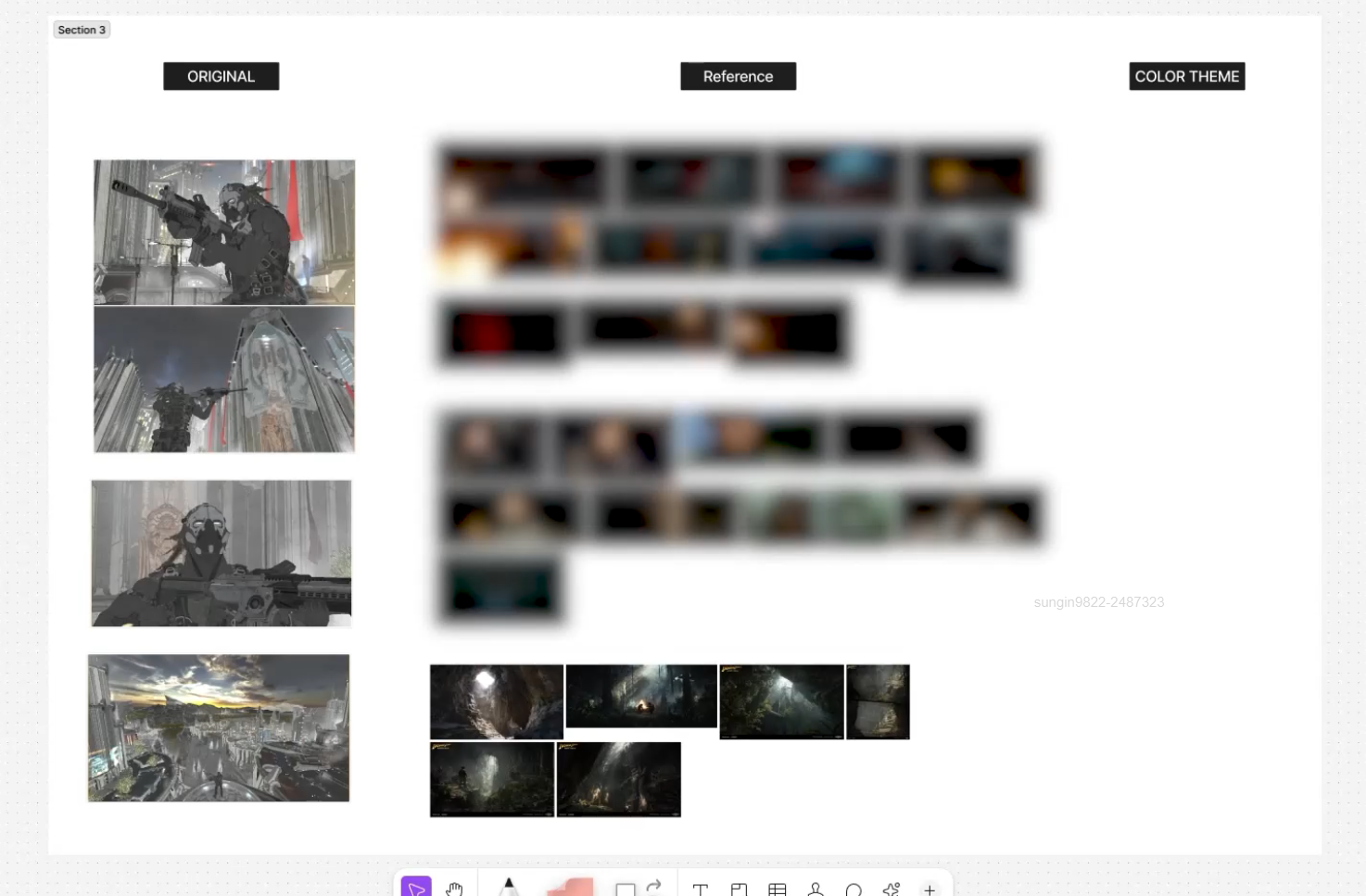Select the Move/Select arrow tool
The width and height of the screenshot is (1366, 896).
[416, 888]
